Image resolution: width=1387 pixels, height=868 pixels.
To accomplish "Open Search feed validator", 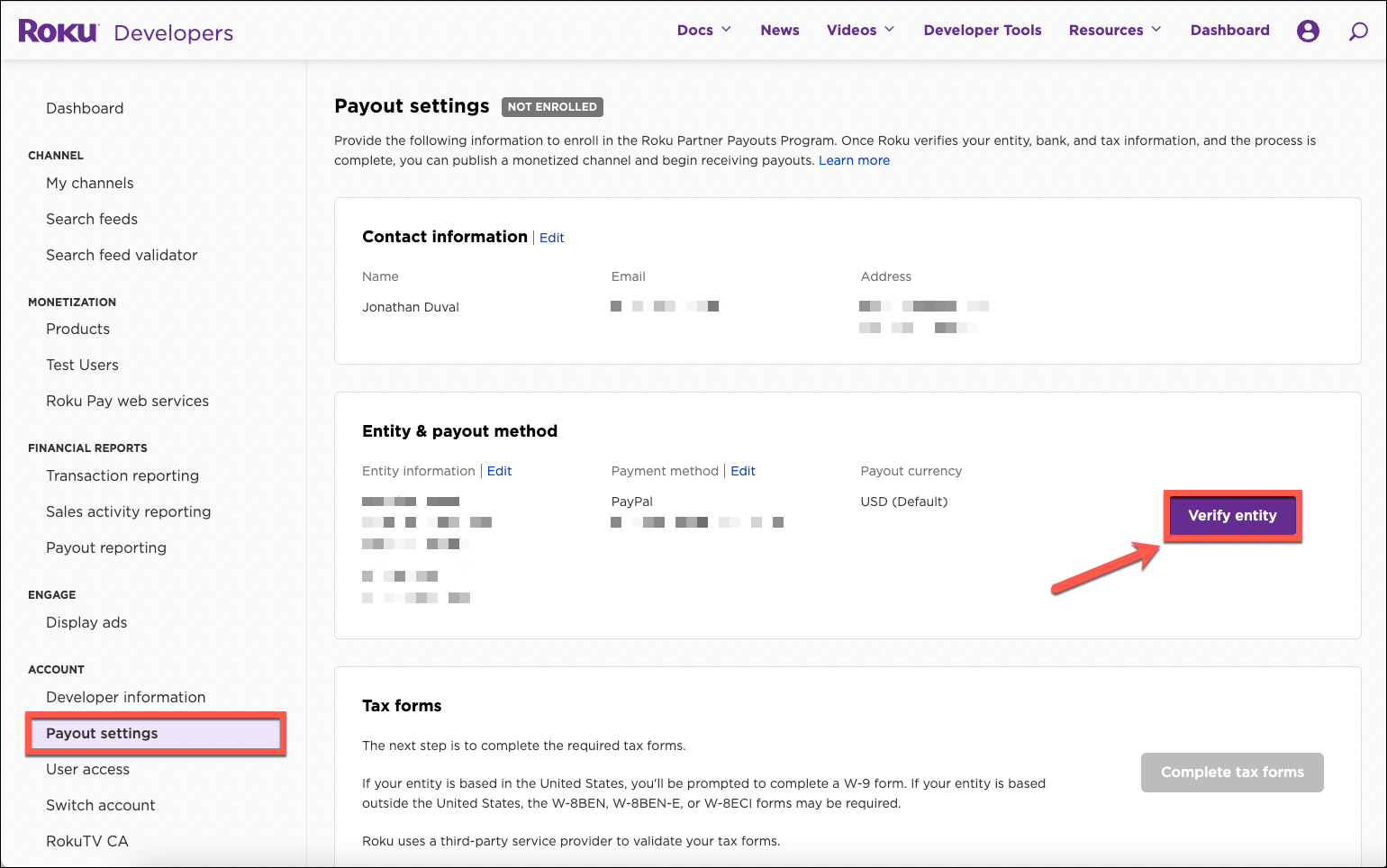I will click(122, 255).
